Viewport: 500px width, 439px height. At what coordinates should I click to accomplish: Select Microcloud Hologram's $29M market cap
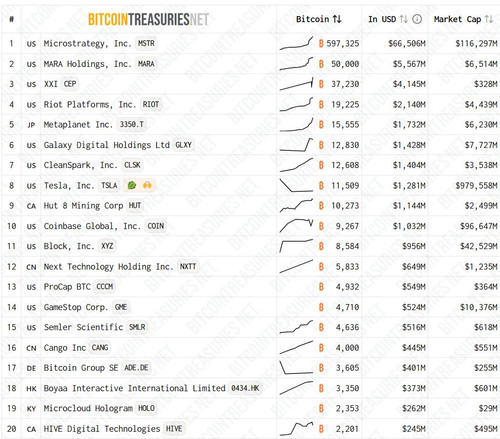point(488,409)
